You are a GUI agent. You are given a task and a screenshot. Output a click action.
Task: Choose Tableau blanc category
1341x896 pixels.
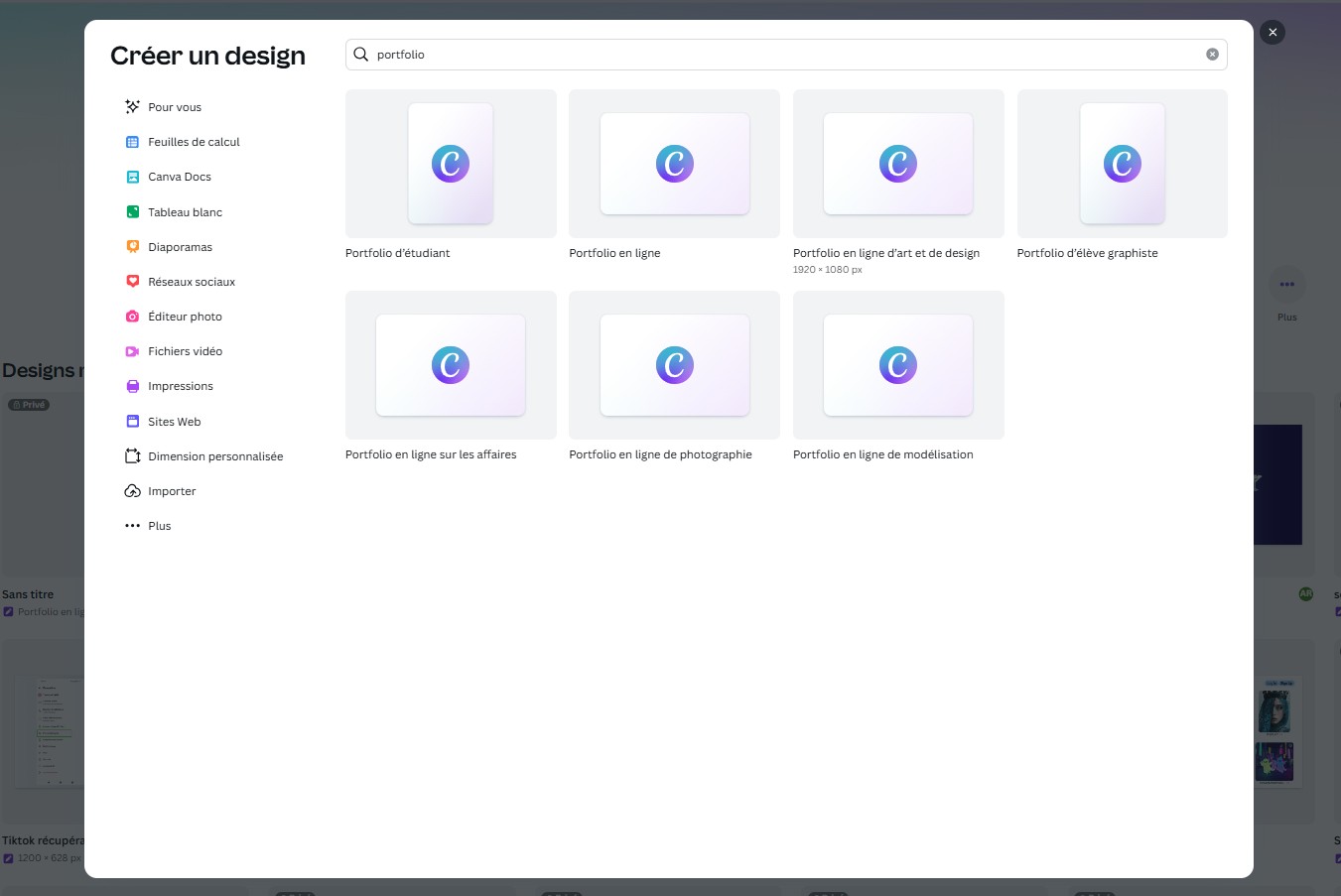click(x=185, y=212)
